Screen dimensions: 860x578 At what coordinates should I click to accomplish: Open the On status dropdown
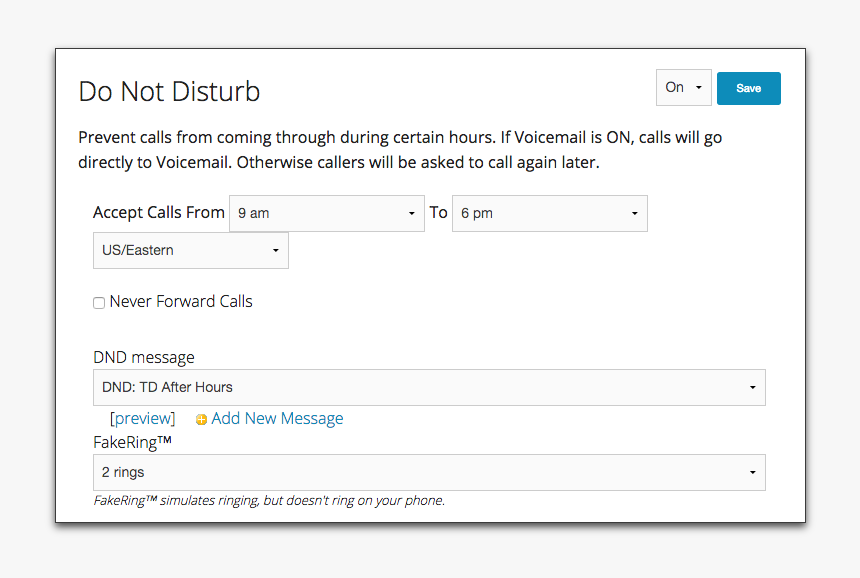pyautogui.click(x=683, y=87)
